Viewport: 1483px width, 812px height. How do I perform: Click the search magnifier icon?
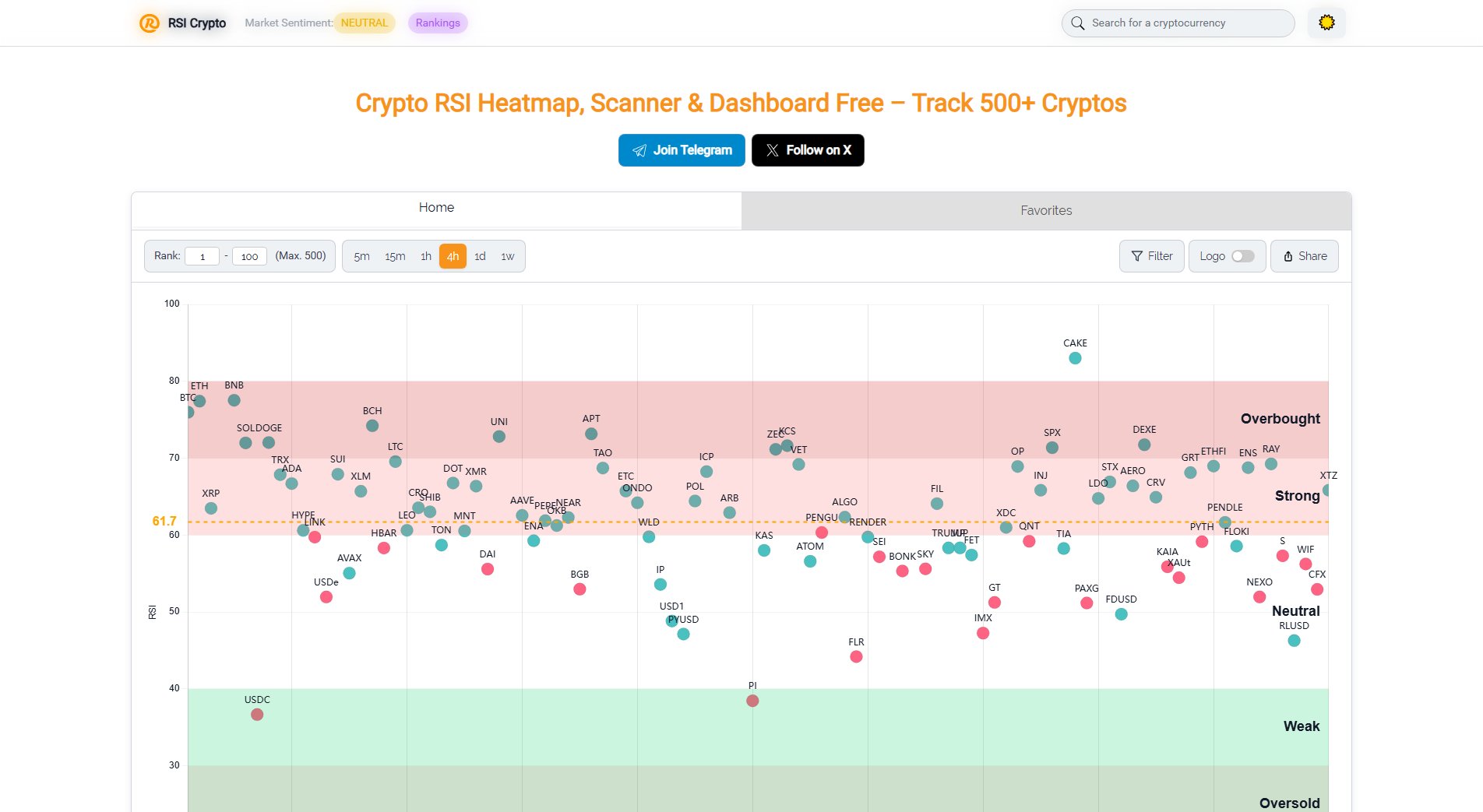point(1077,23)
